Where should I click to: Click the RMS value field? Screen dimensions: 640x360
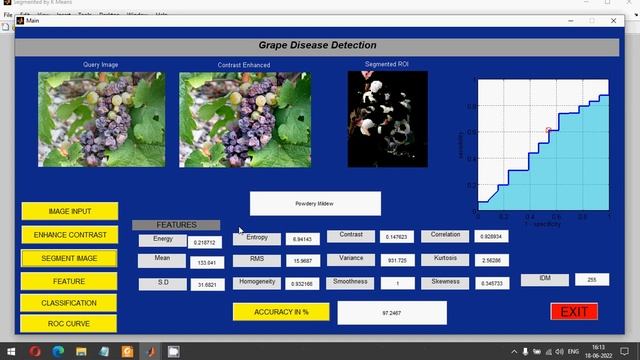pyautogui.click(x=303, y=261)
